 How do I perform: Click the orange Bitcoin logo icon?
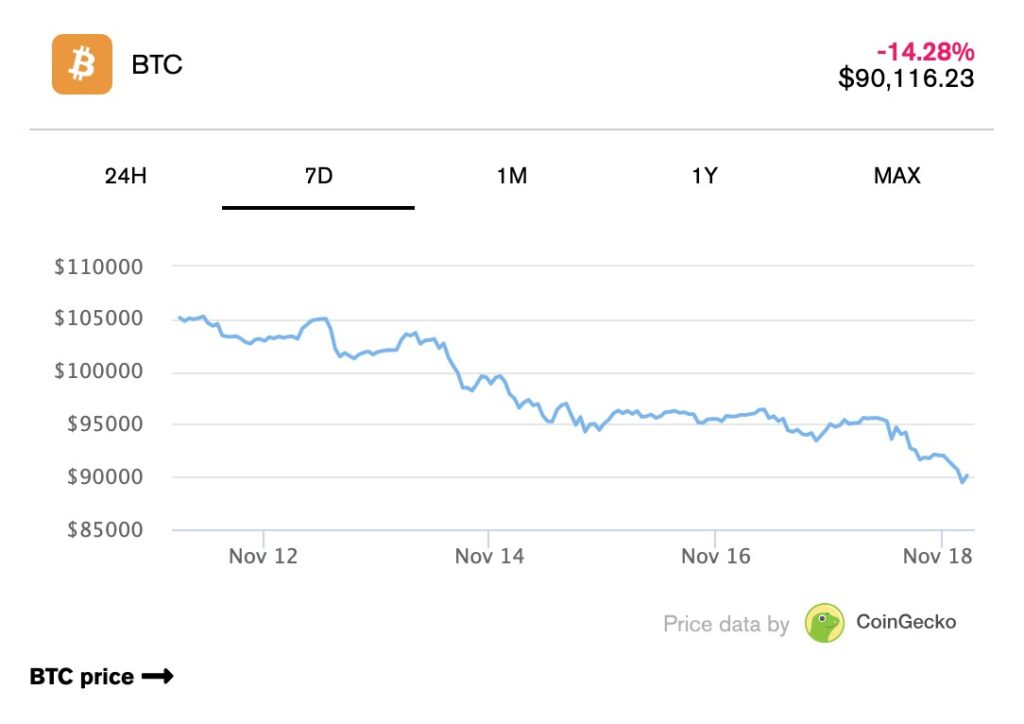point(81,64)
